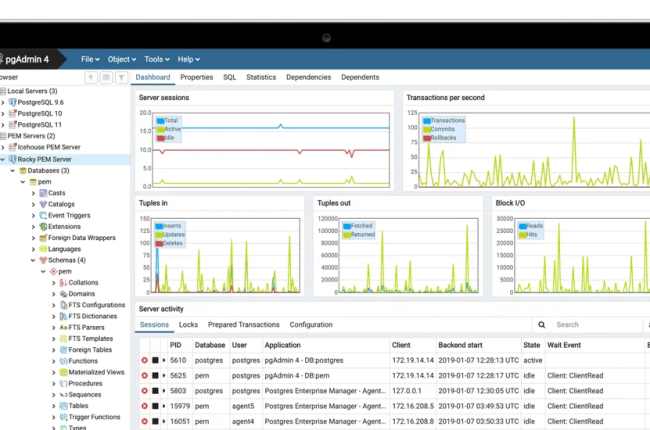This screenshot has height=430, width=650.
Task: Switch to the Properties tab
Action: [196, 77]
